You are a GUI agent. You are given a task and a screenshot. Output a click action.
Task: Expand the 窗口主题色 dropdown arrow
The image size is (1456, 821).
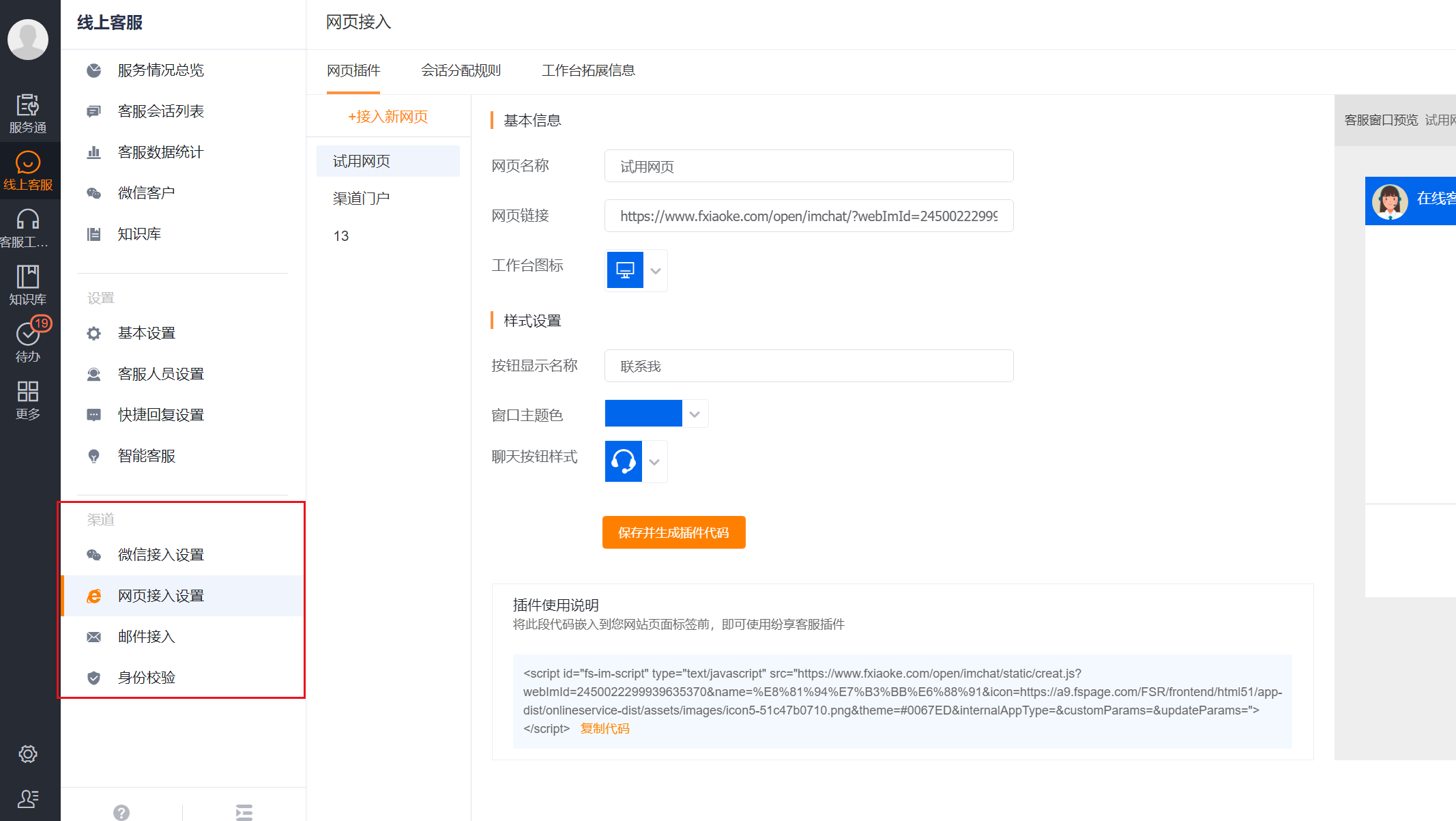point(695,414)
